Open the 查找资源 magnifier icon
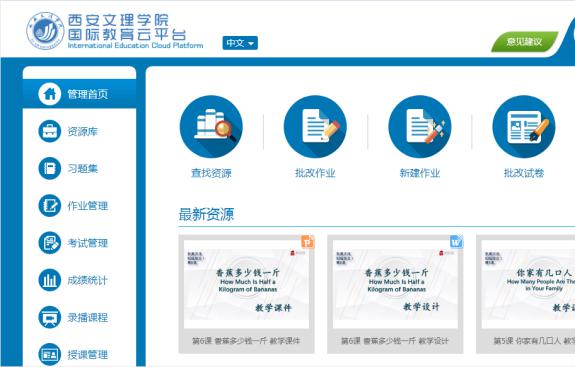This screenshot has width=575, height=367. [211, 126]
